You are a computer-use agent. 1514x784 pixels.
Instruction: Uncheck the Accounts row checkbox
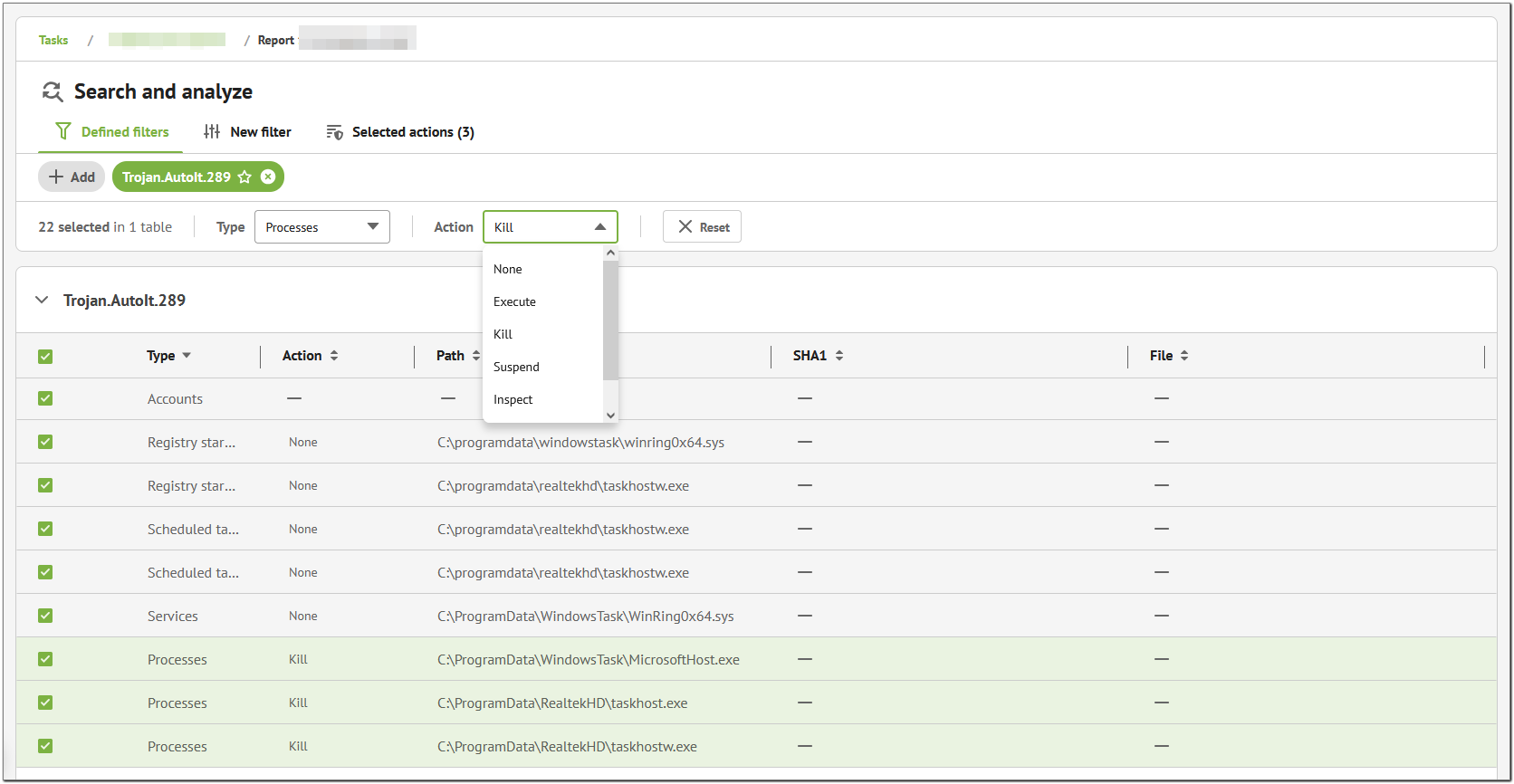[x=45, y=398]
